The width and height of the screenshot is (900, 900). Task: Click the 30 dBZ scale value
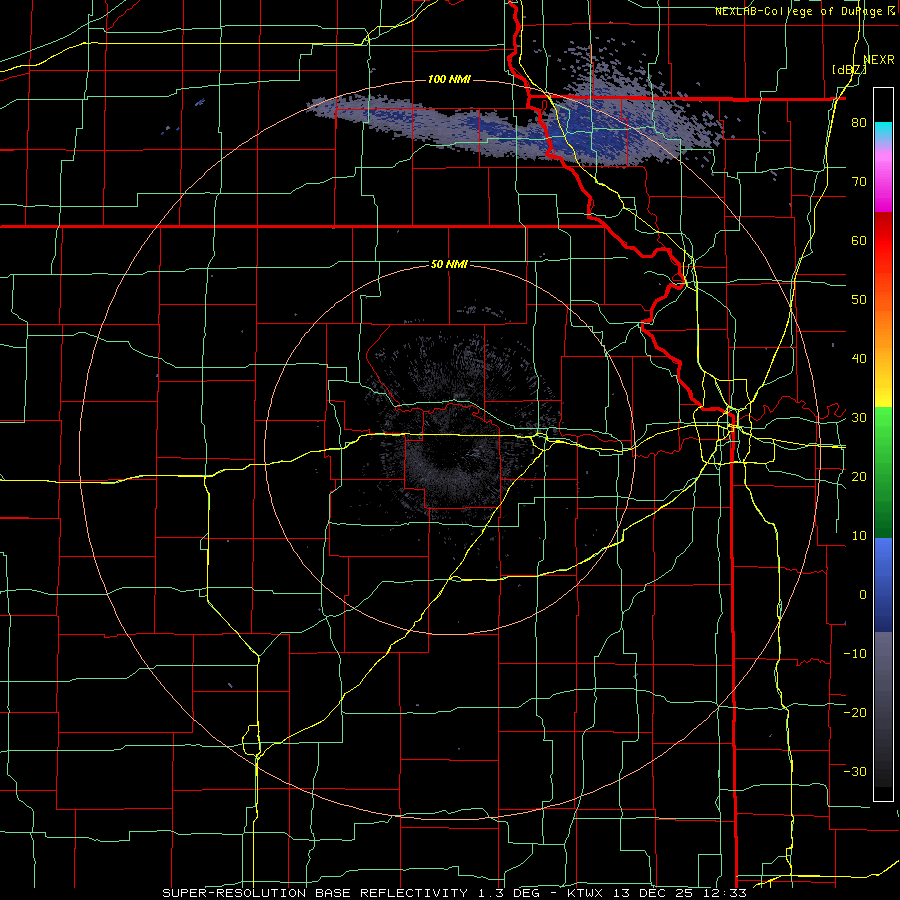pos(859,418)
